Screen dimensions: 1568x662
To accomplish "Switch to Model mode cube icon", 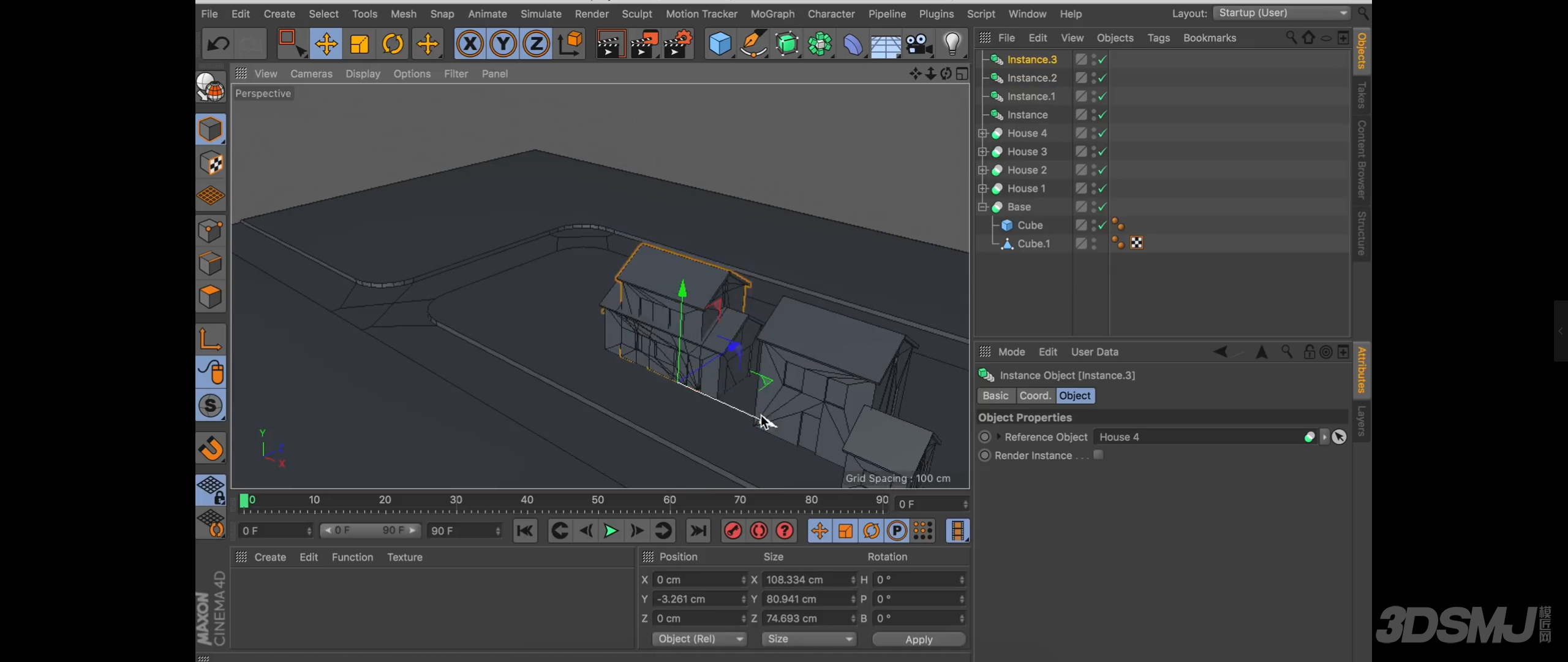I will click(211, 129).
